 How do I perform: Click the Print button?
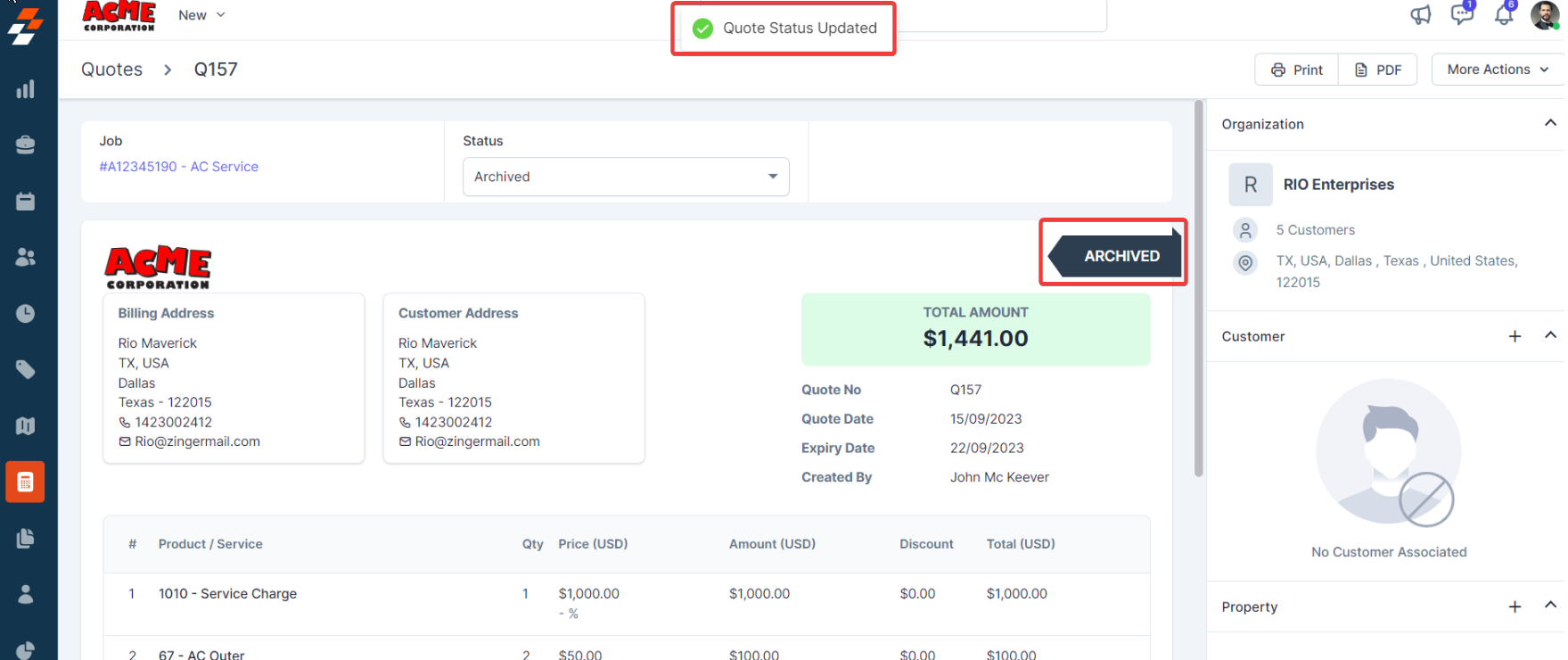[1297, 70]
